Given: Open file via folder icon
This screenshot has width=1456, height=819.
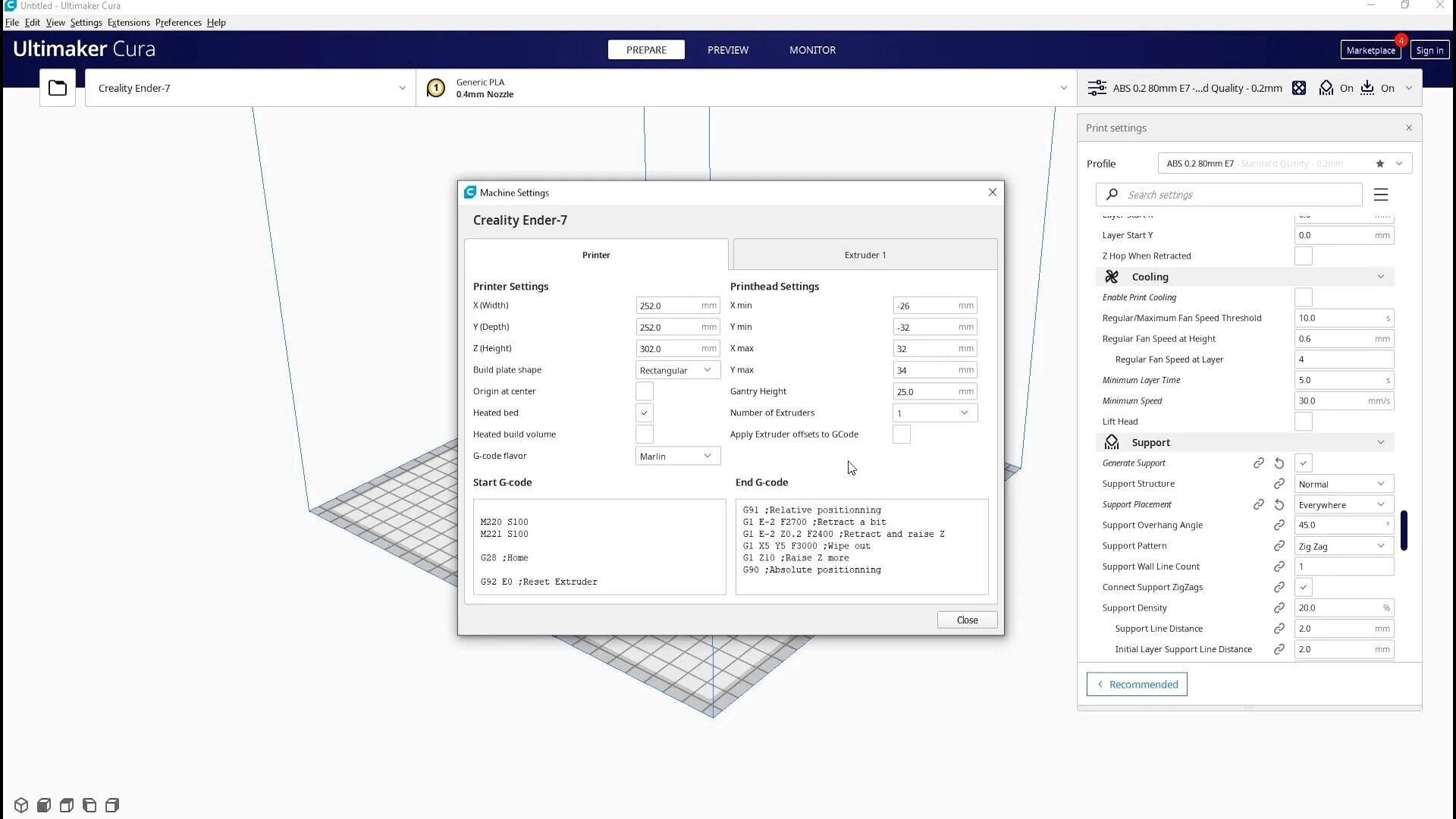Looking at the screenshot, I should pos(58,88).
